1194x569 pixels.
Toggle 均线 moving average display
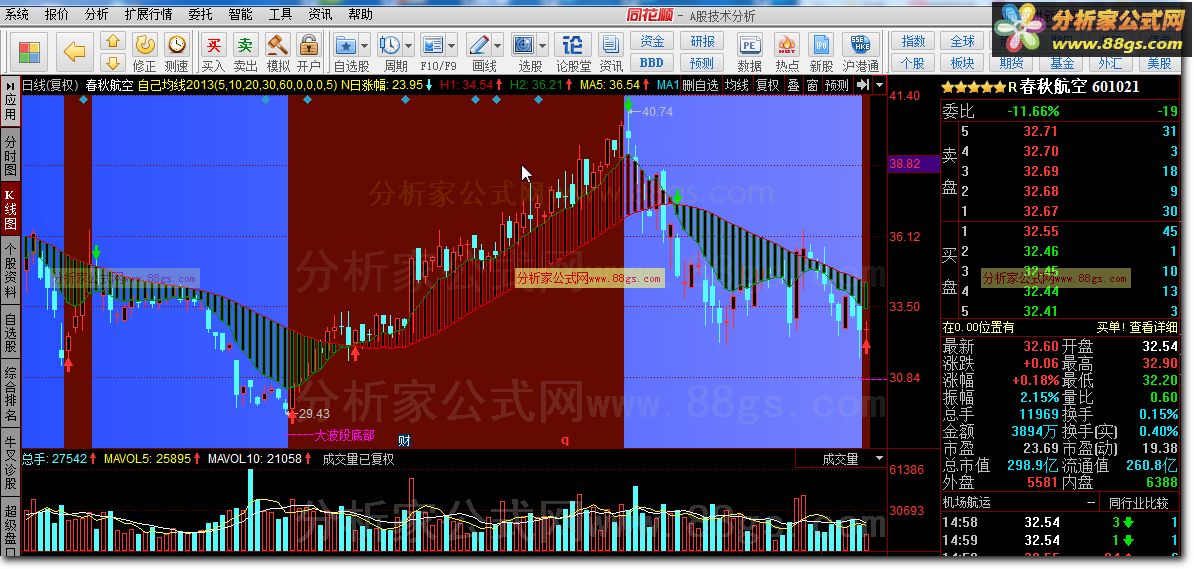(736, 85)
